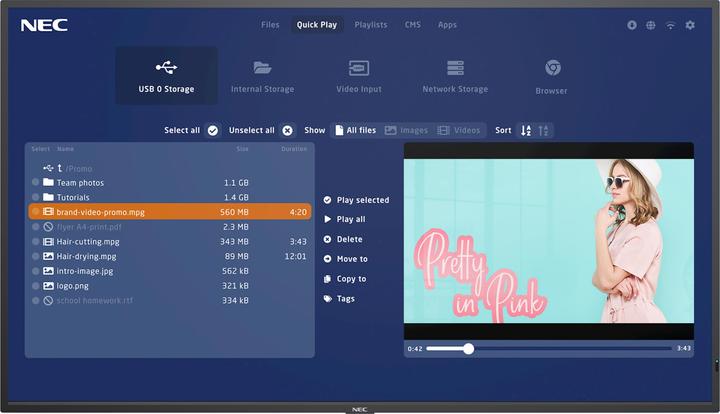Click Play selected button
Viewport: 720px width, 414px height.
click(356, 200)
